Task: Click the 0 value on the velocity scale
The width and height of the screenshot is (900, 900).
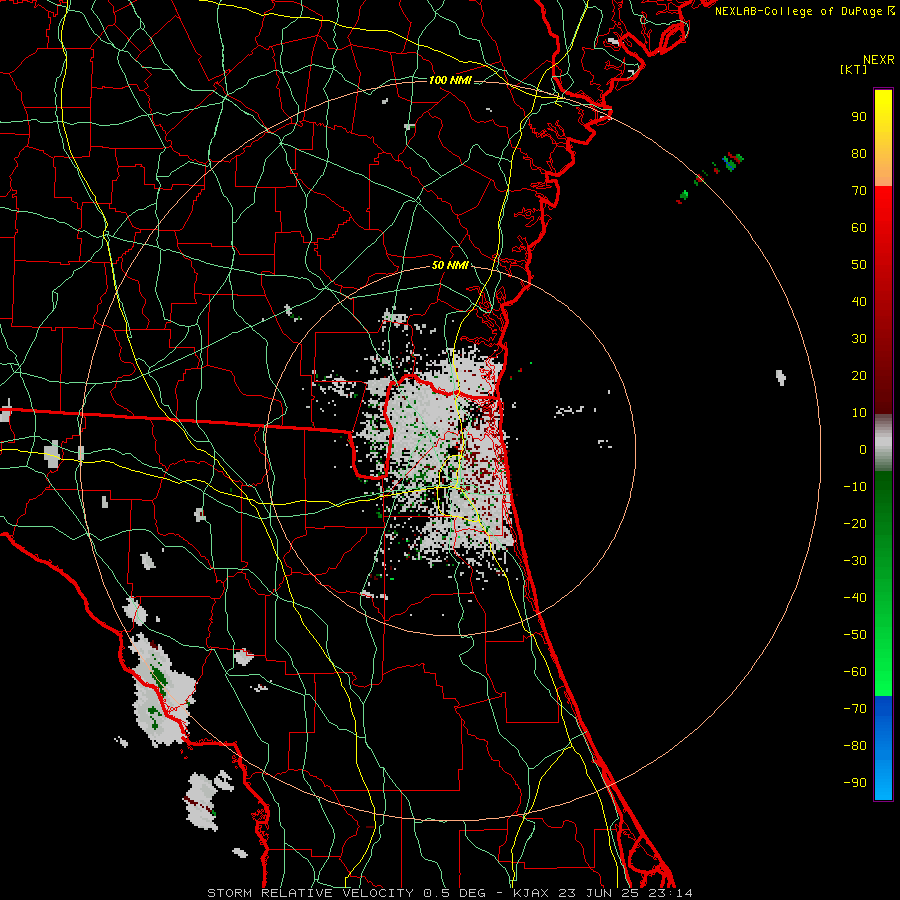Action: point(863,450)
